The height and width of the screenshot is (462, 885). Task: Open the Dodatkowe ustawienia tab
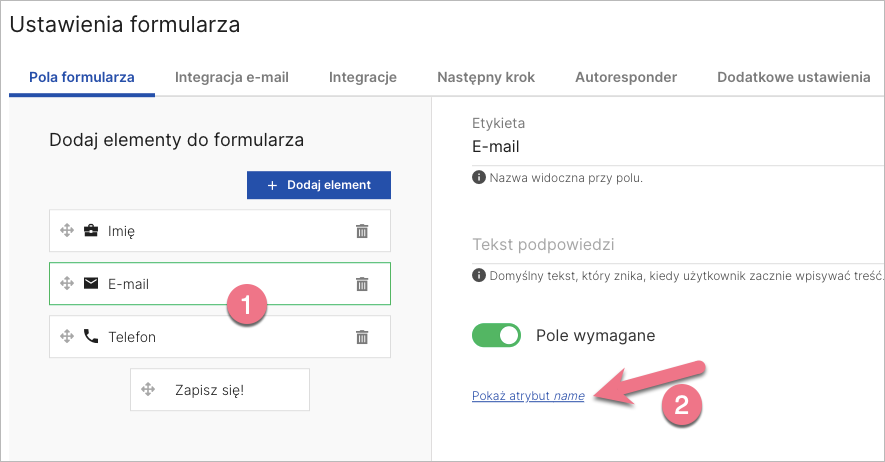793,78
